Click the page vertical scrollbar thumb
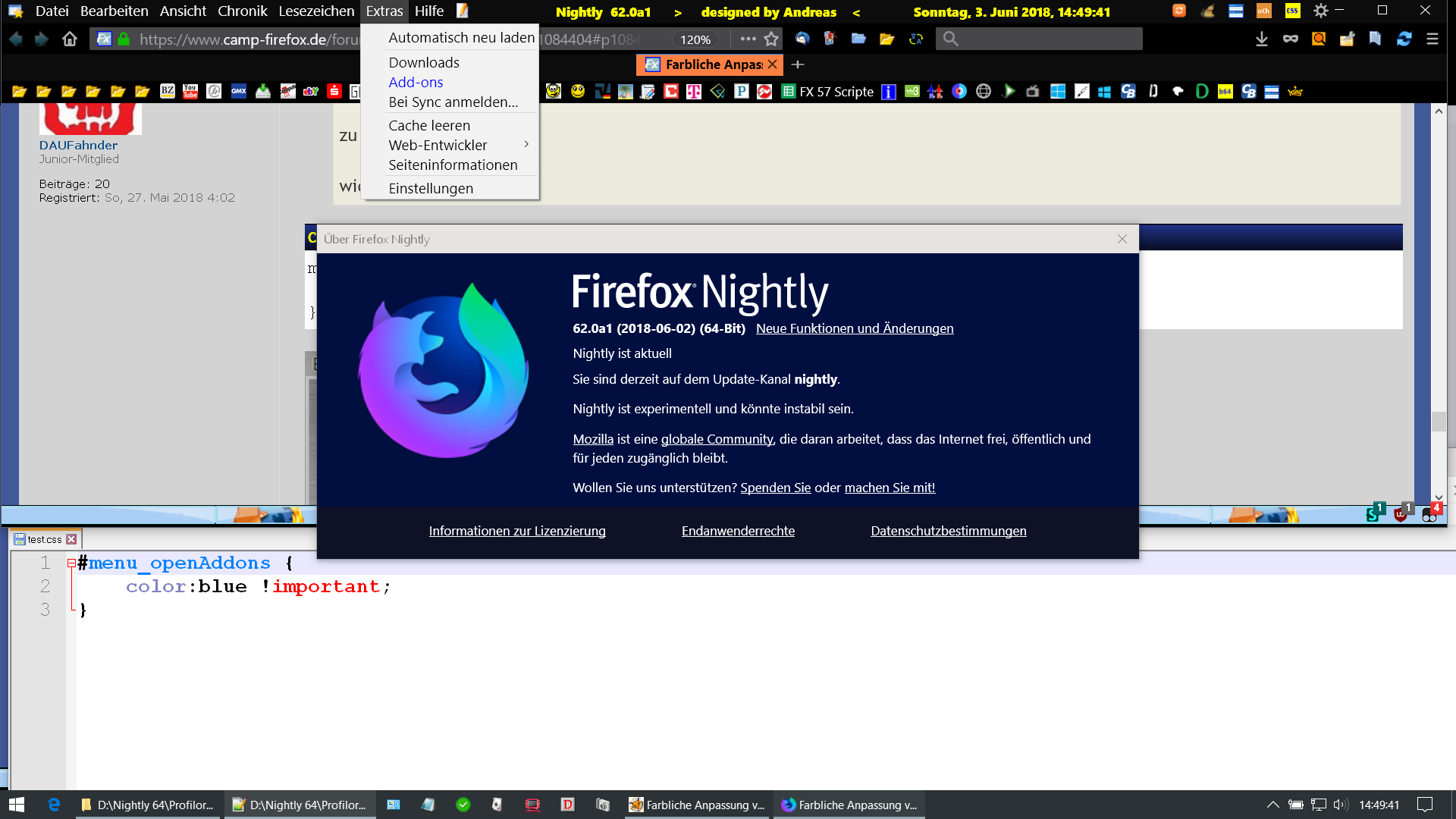 click(x=1439, y=422)
